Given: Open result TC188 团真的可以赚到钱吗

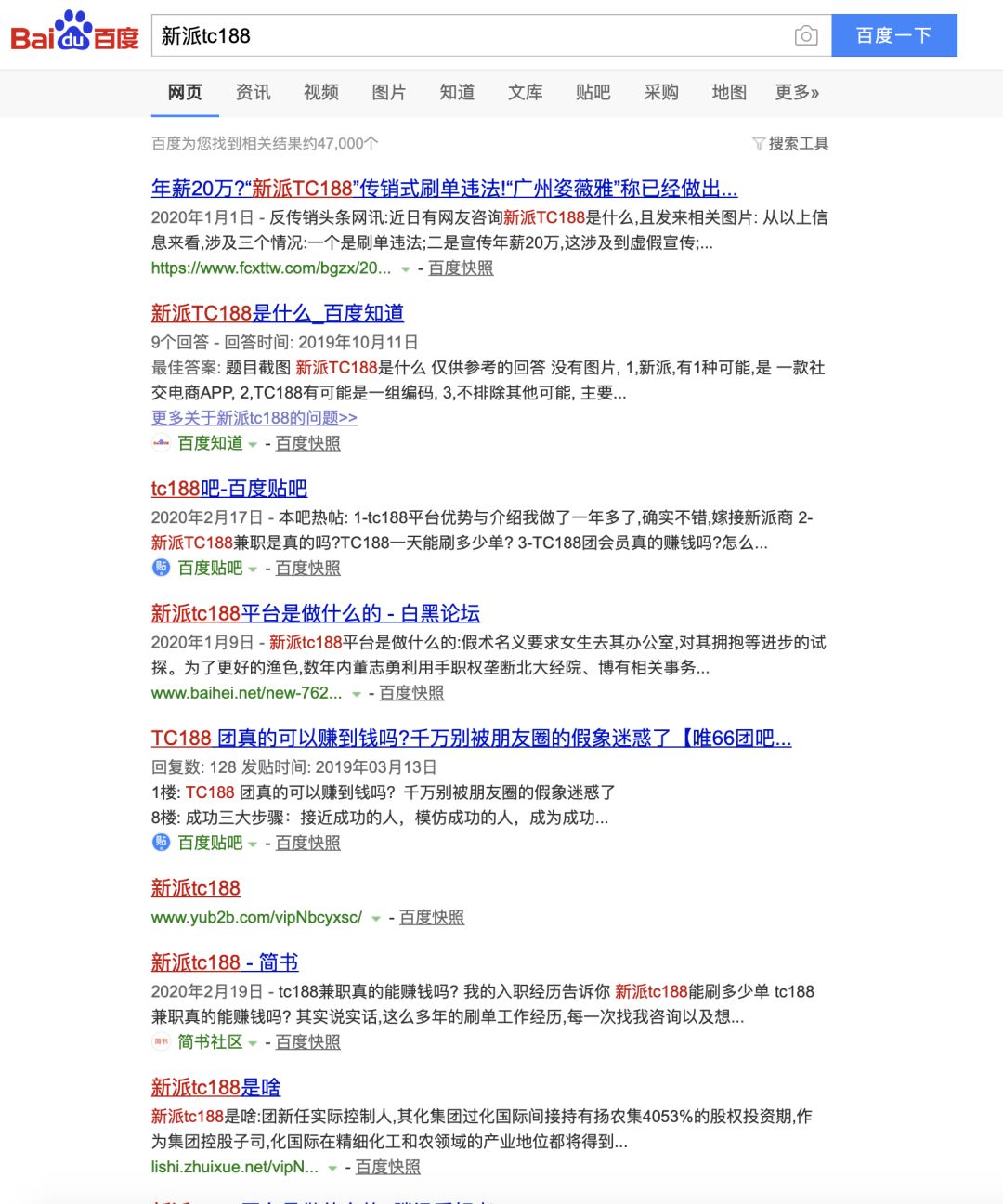Looking at the screenshot, I should pos(471,739).
